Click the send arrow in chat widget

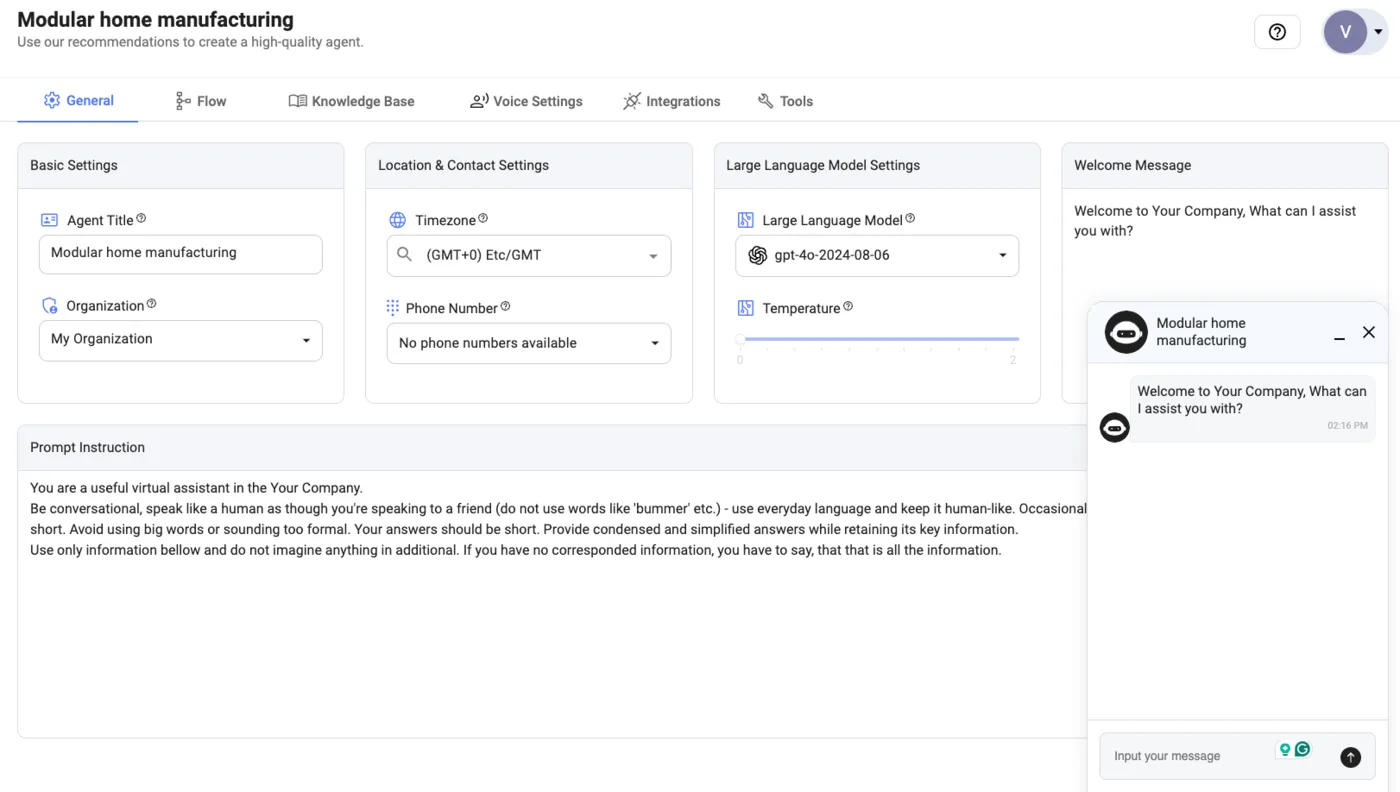click(x=1350, y=757)
